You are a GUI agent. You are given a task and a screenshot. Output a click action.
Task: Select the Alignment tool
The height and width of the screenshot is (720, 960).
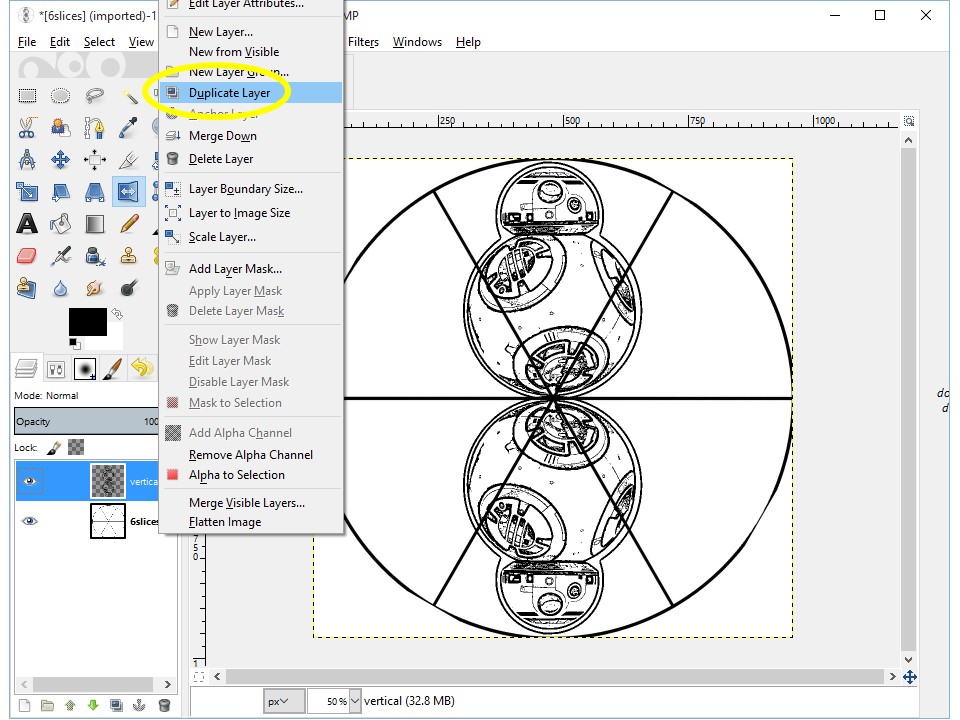(94, 160)
